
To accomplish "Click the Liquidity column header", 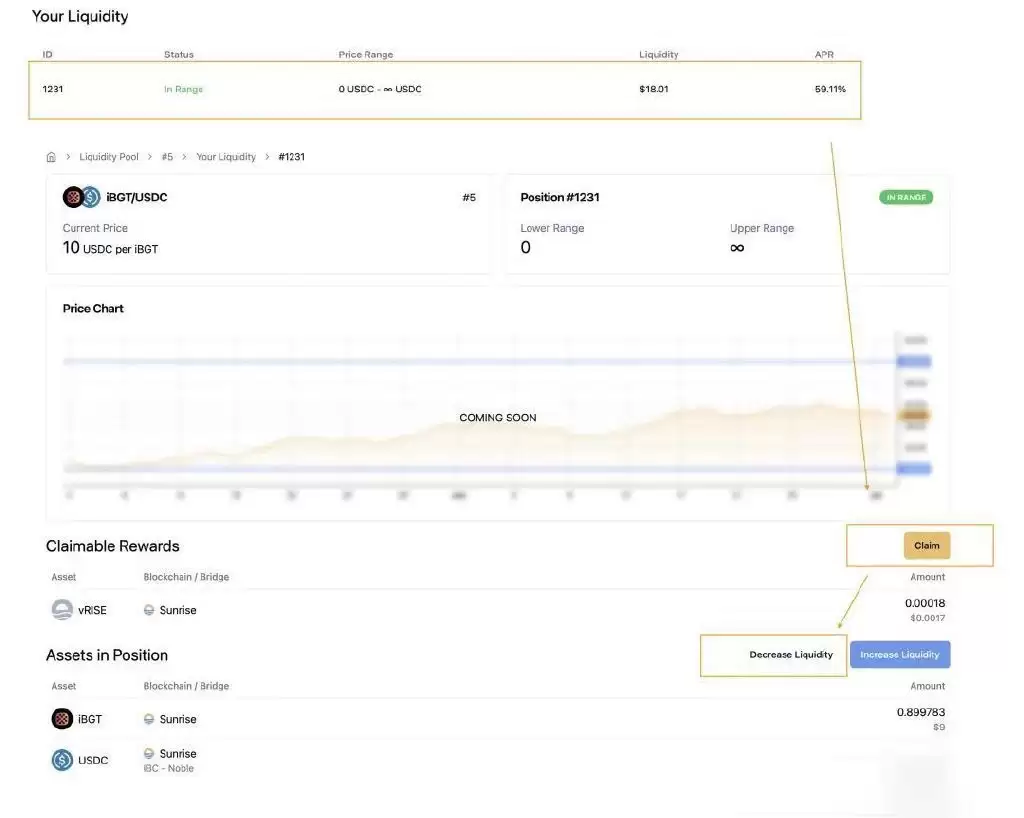I will point(659,54).
